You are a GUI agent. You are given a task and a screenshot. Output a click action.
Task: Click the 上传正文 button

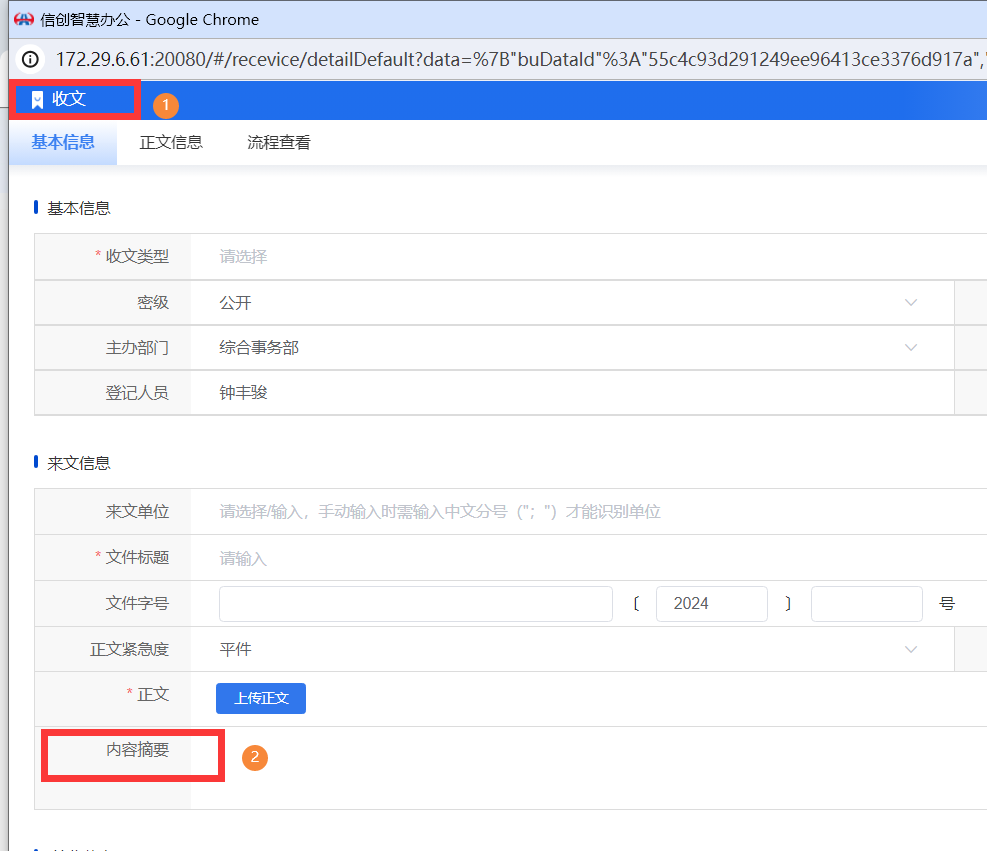(x=261, y=698)
